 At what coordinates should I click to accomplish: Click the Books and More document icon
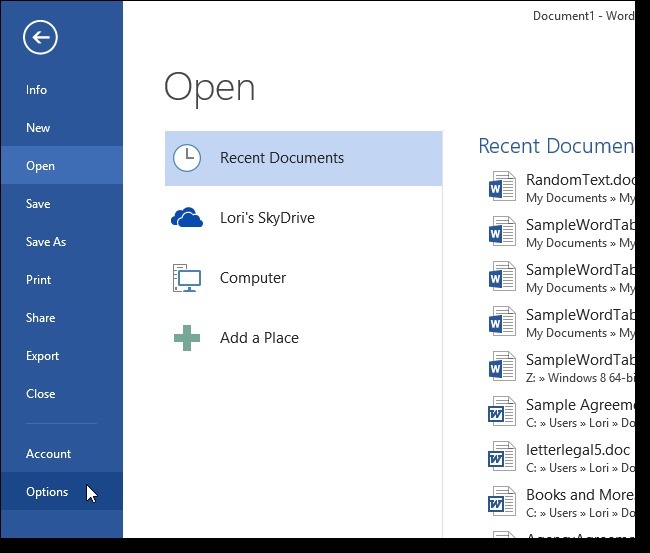[502, 502]
